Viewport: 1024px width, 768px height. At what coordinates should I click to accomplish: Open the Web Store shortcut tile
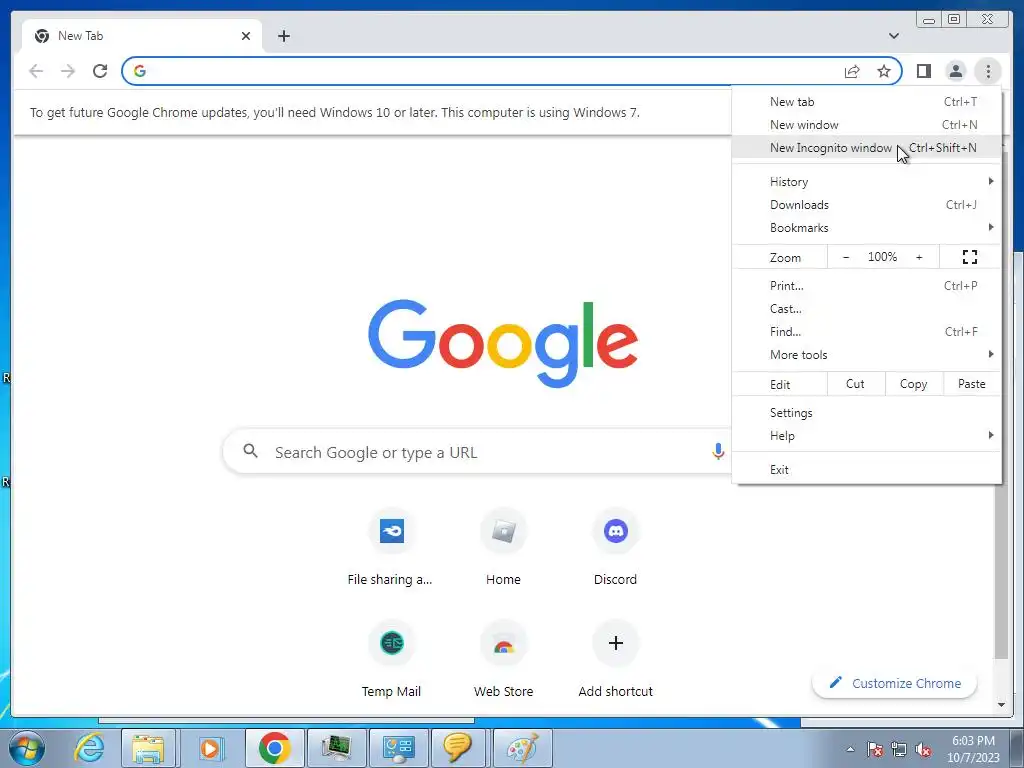[504, 661]
